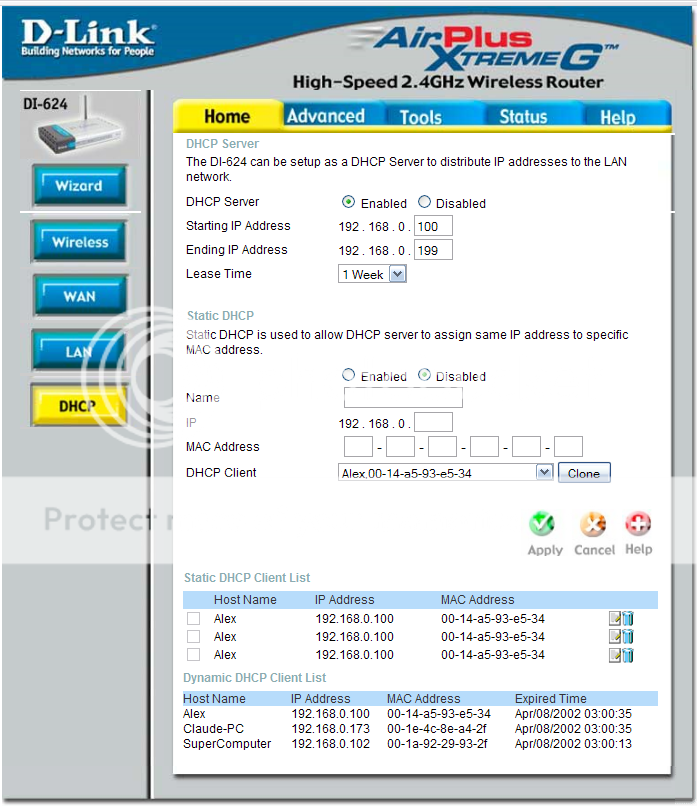Click the Clone button
The image size is (697, 806).
tap(583, 473)
